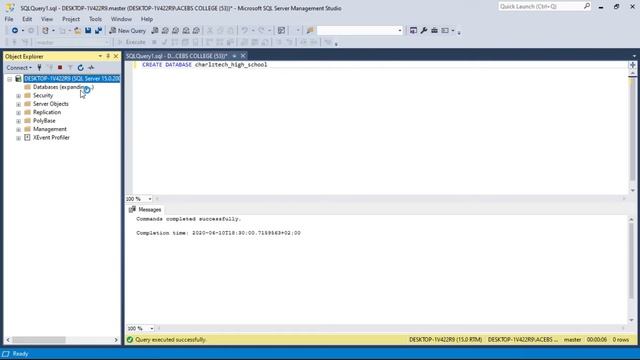Refresh the Object Explorer tree

[80, 68]
